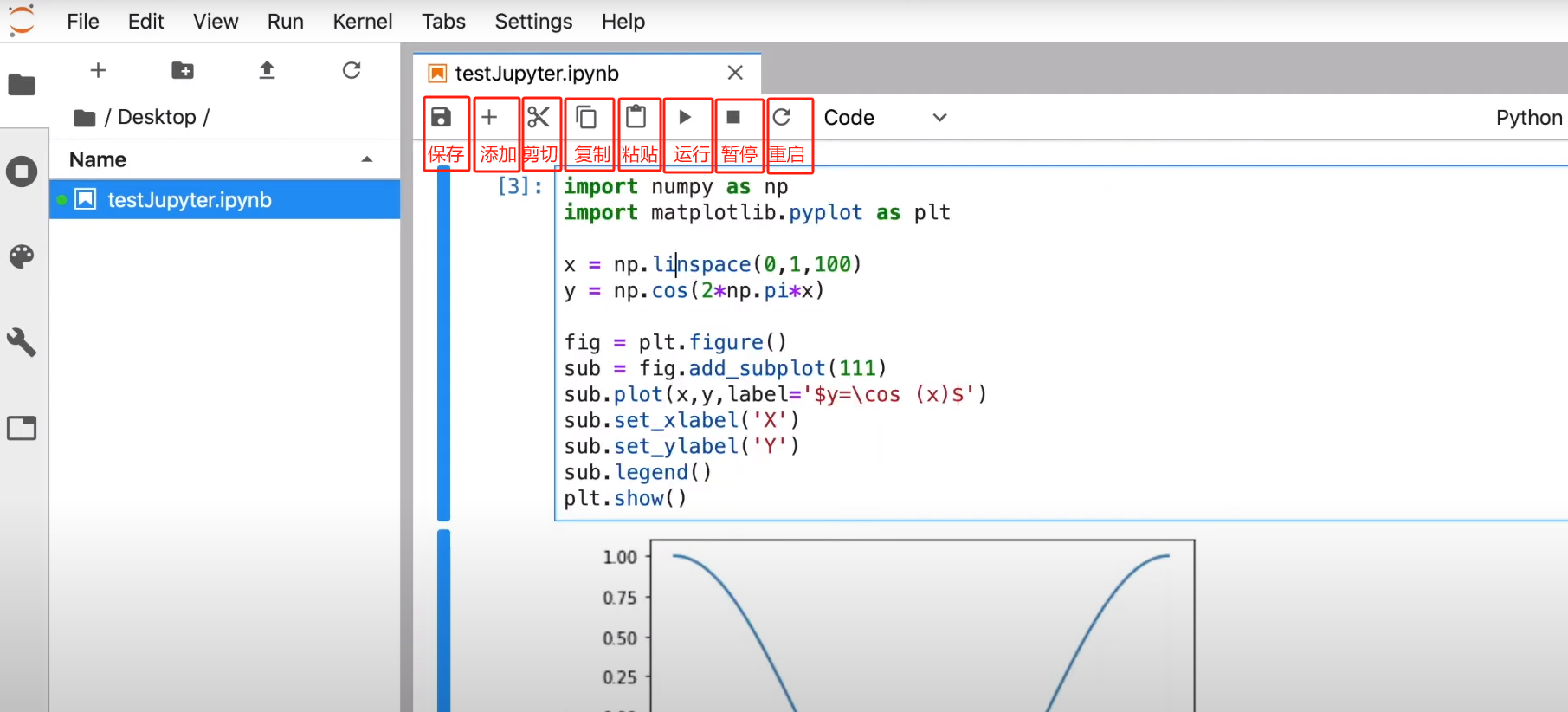
Task: Refresh the file list
Action: (x=352, y=70)
